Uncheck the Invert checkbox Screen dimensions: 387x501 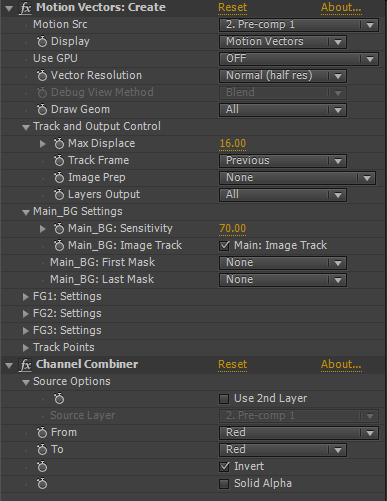click(x=224, y=467)
